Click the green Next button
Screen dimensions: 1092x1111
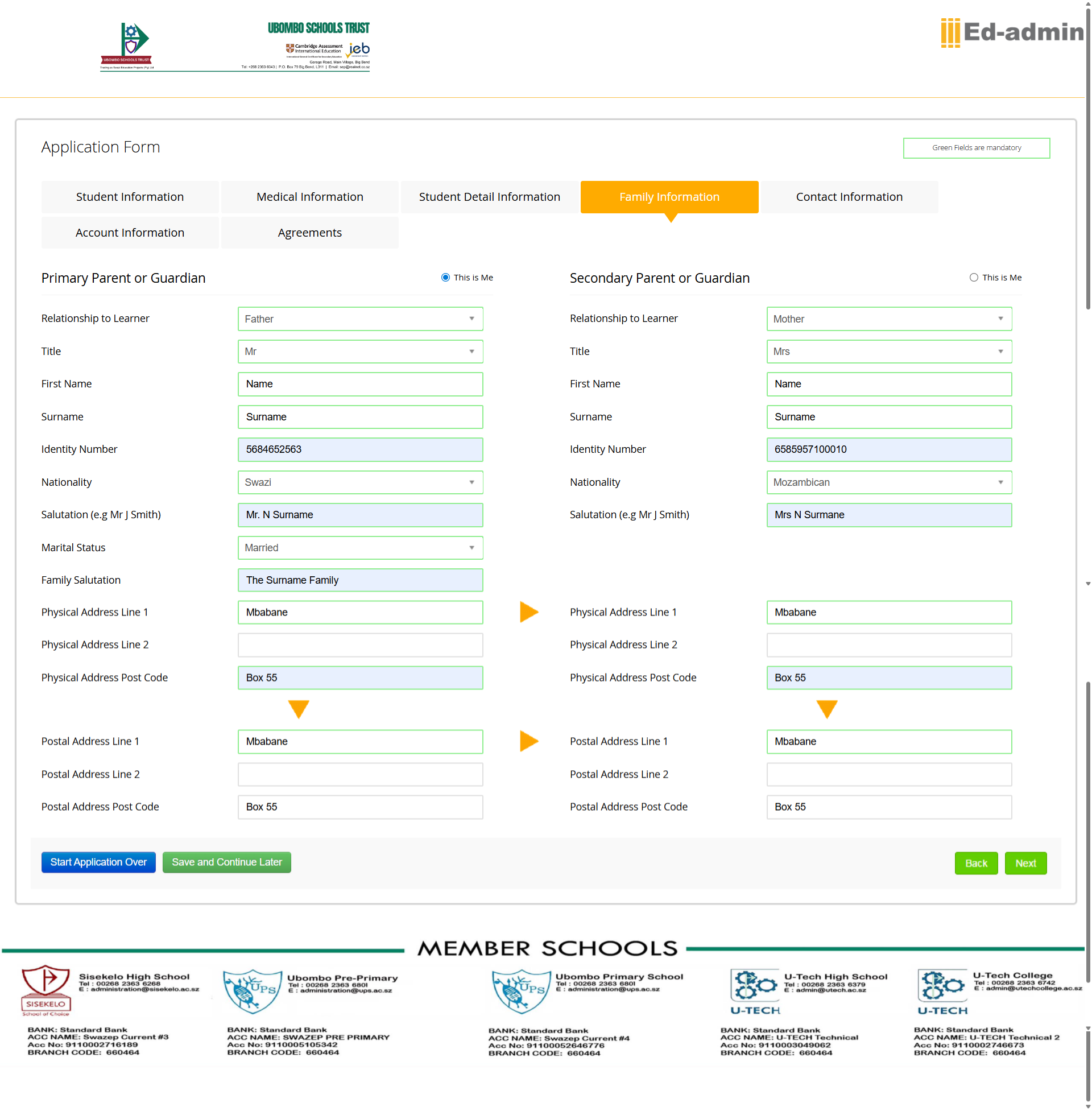coord(1025,863)
